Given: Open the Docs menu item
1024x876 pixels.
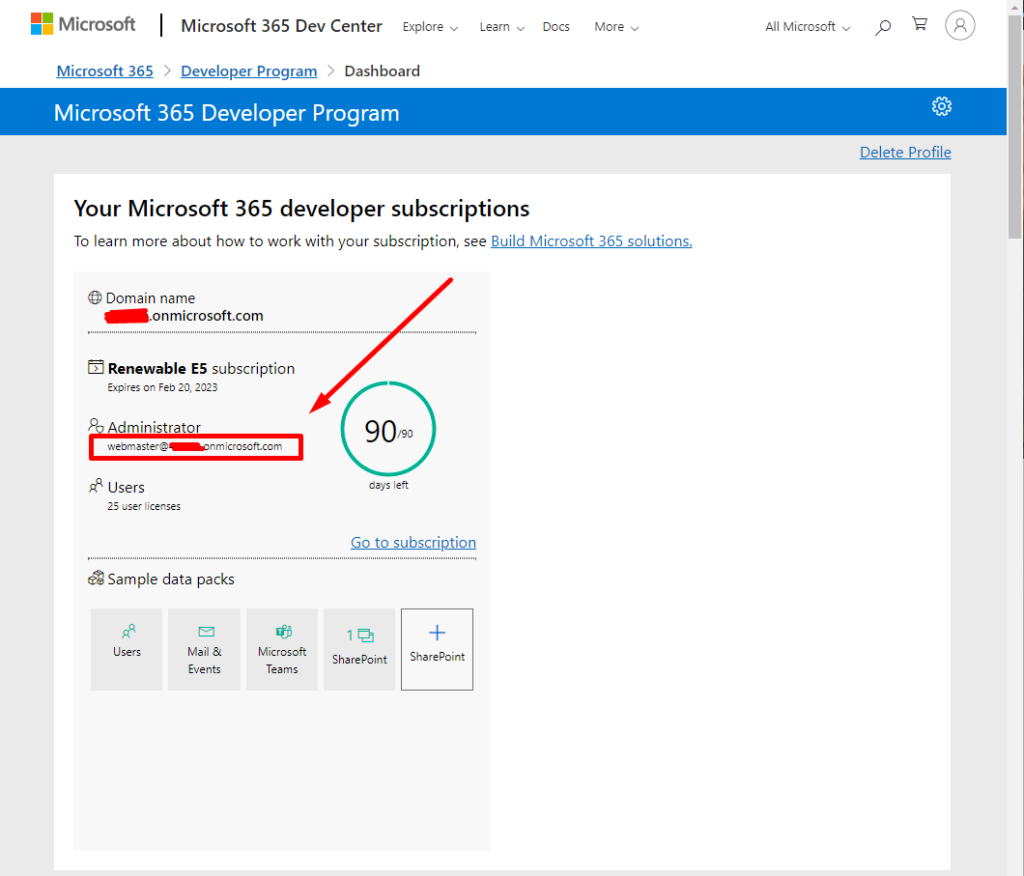Looking at the screenshot, I should 556,27.
